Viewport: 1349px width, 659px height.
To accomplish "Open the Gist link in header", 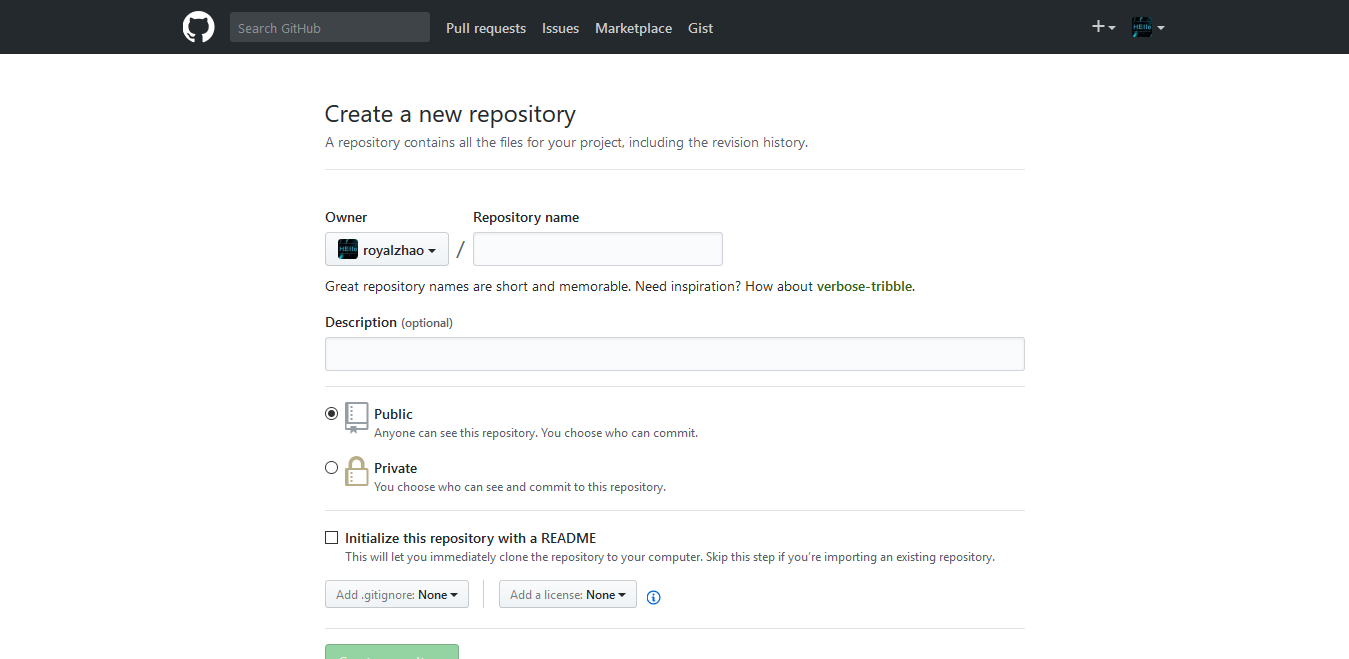I will (700, 28).
